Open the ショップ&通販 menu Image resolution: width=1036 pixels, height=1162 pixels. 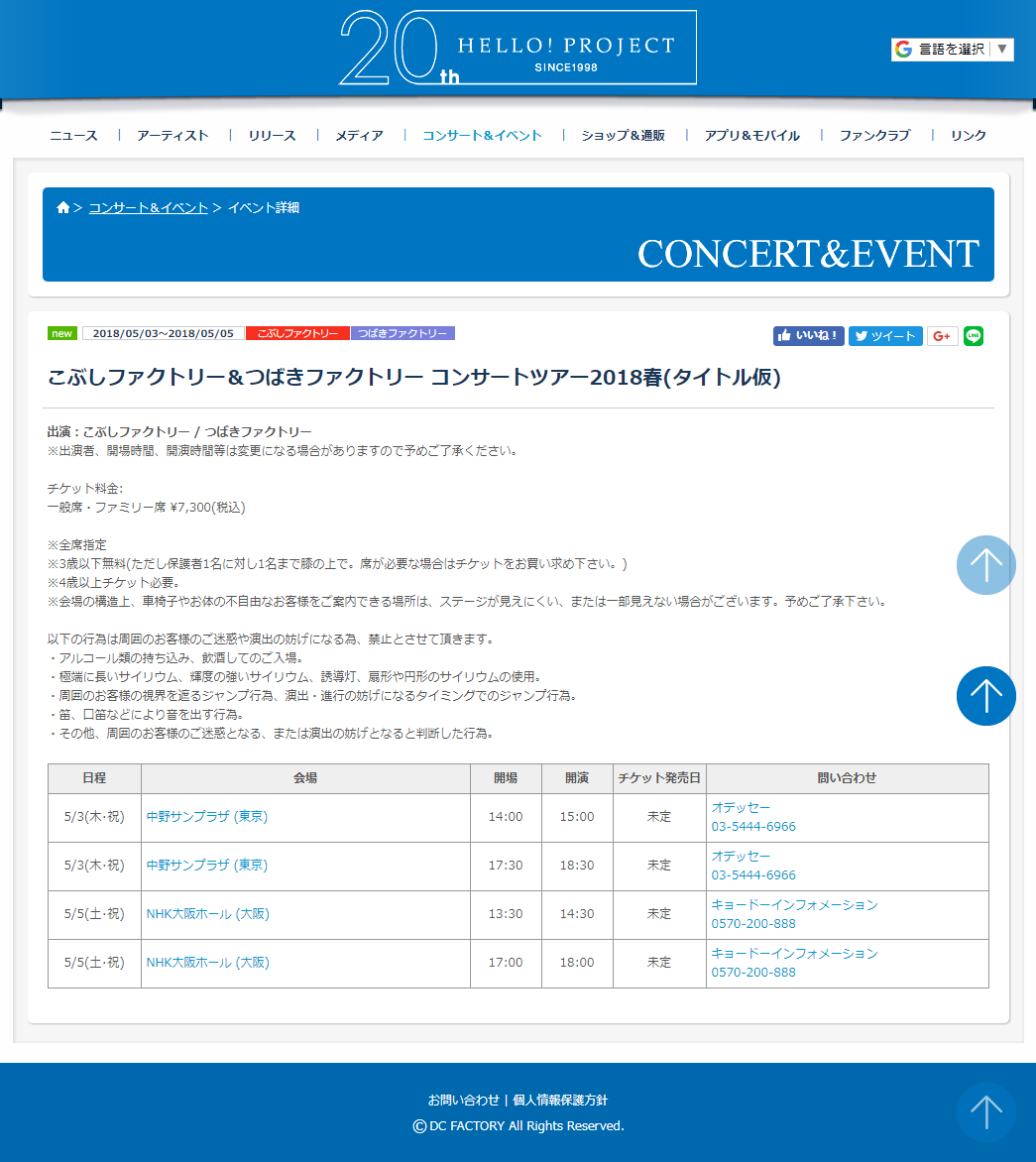pos(624,135)
